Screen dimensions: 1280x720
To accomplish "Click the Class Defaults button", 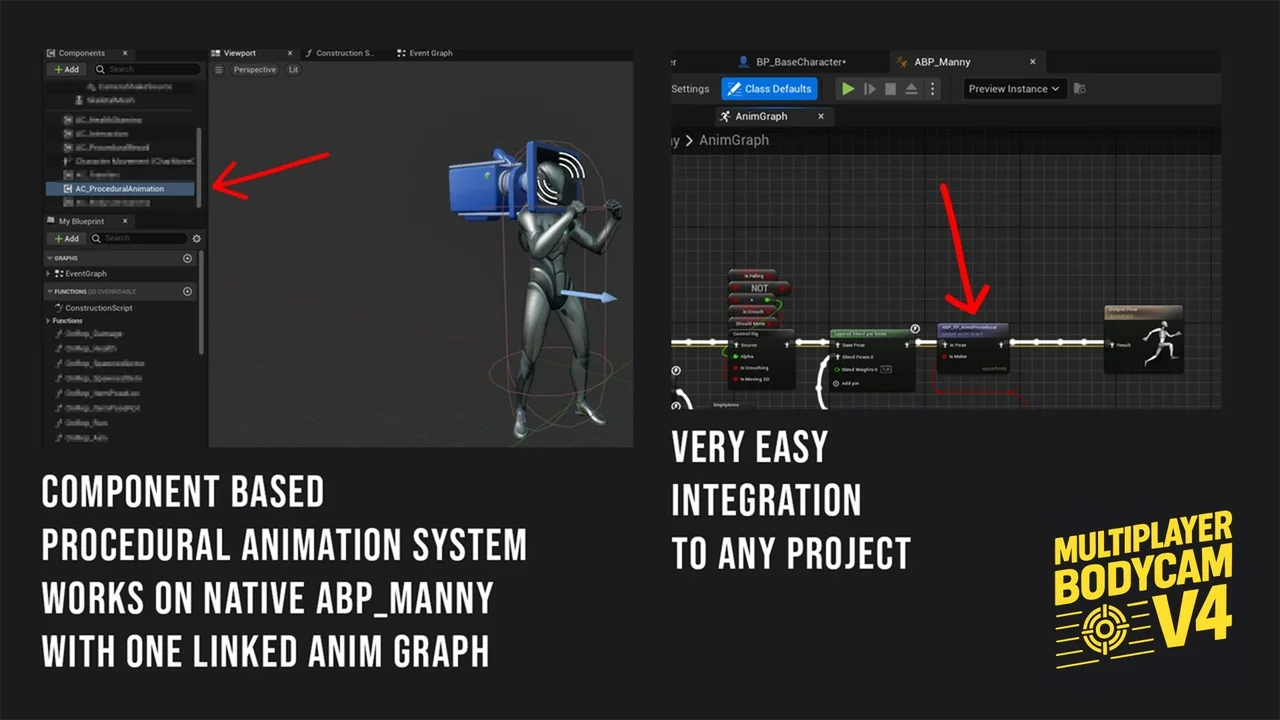I will tap(769, 89).
